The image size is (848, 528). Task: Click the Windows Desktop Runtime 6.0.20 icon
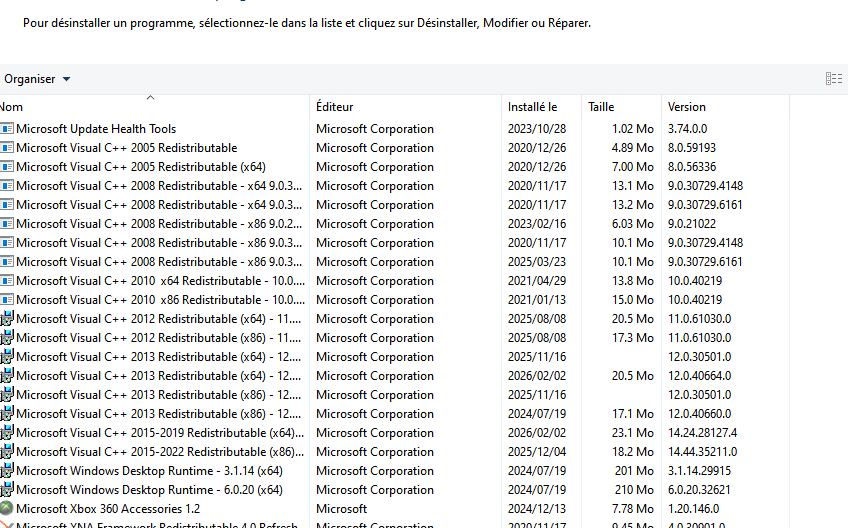(7, 490)
